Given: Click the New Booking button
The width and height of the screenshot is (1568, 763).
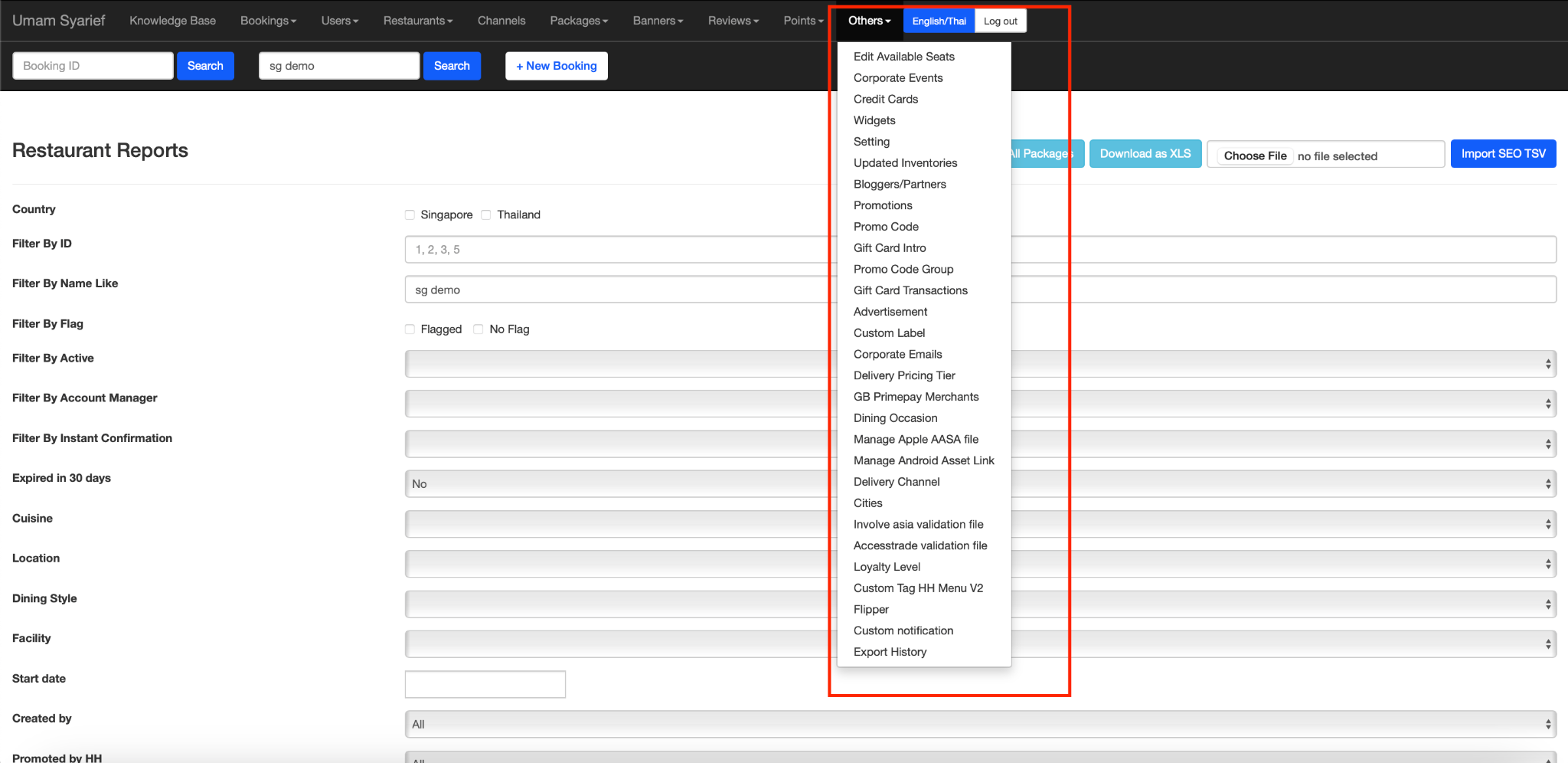Looking at the screenshot, I should 557,66.
